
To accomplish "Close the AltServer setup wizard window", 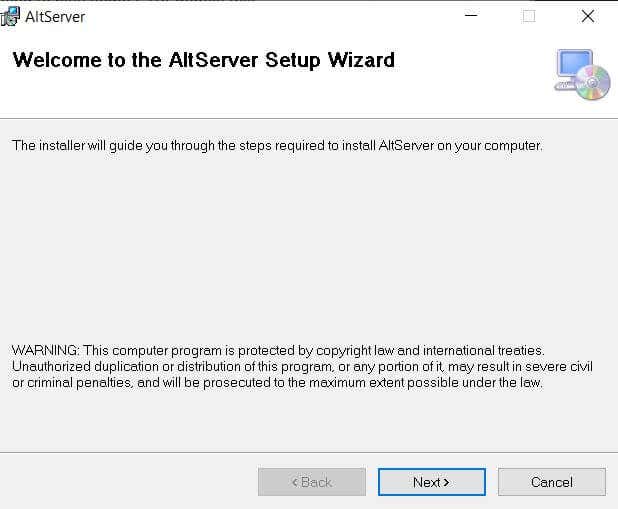I will (588, 16).
